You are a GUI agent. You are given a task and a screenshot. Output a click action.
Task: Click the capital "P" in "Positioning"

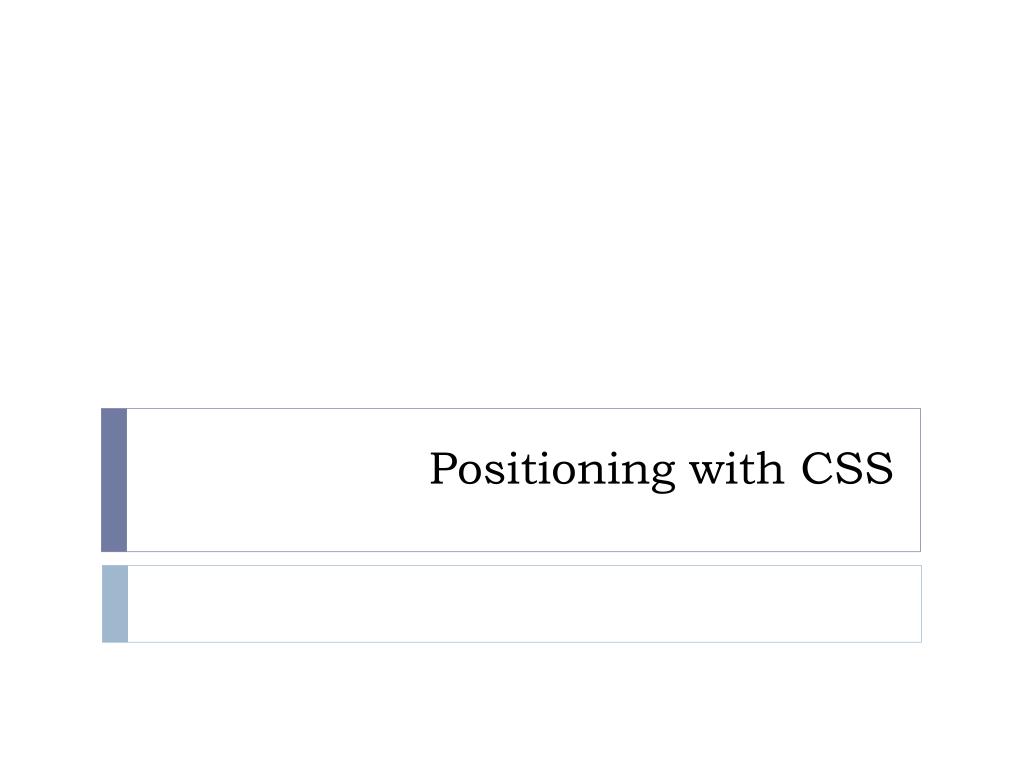coord(443,468)
